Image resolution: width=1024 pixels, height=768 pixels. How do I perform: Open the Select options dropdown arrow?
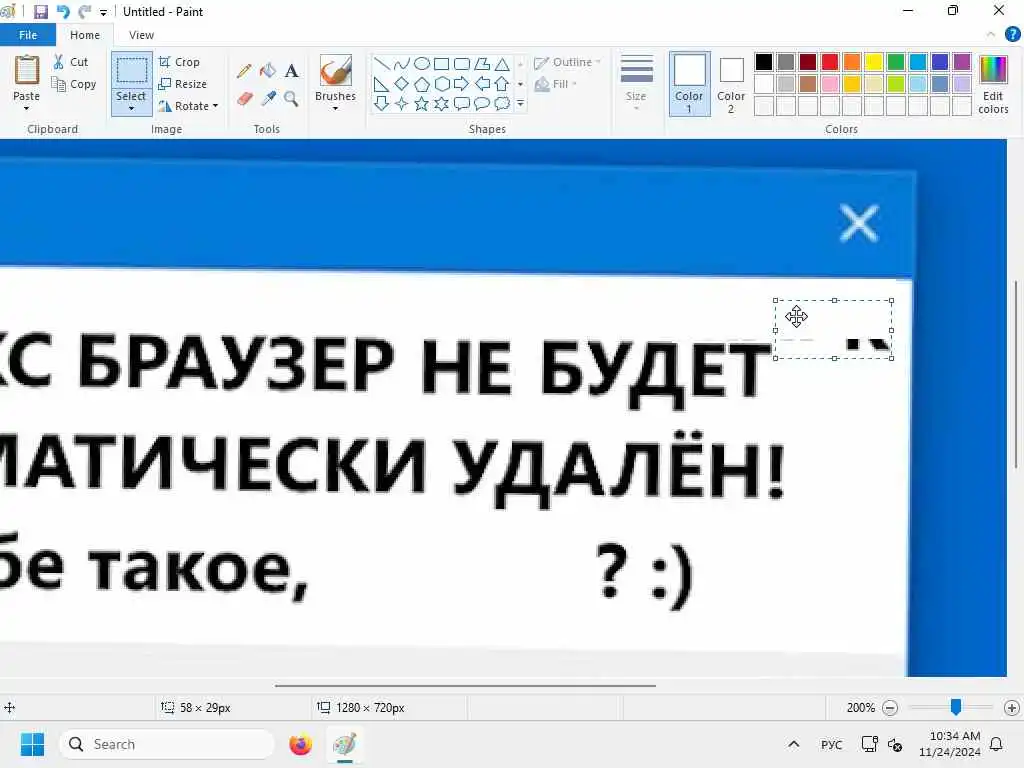[x=131, y=108]
